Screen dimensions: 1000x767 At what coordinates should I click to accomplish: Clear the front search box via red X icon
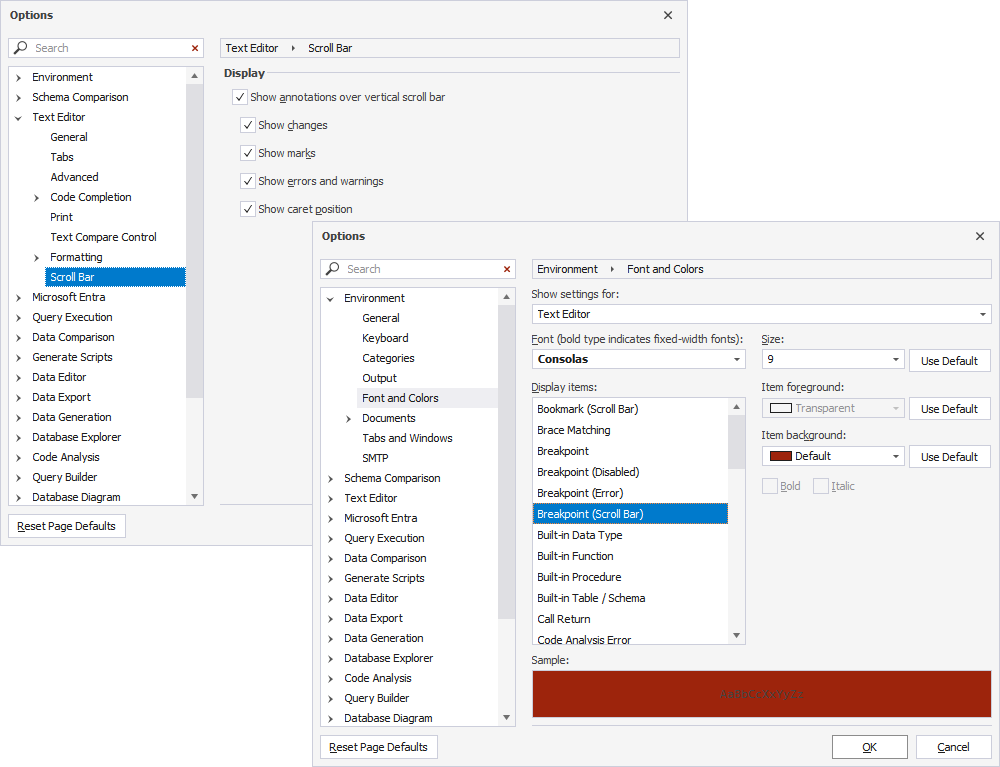pyautogui.click(x=507, y=269)
